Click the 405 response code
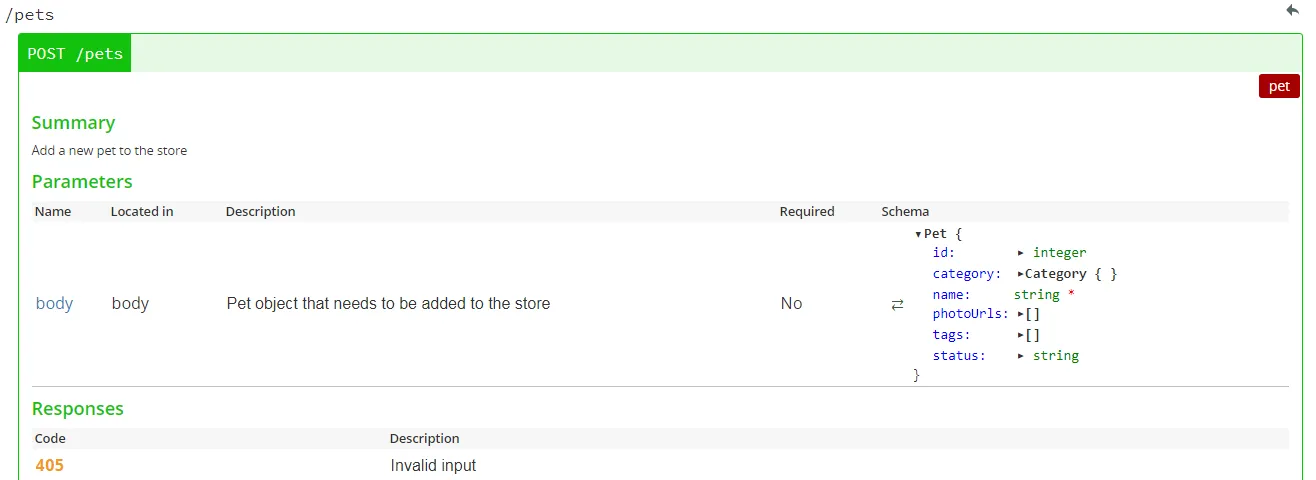This screenshot has width=1316, height=480. pos(49,465)
